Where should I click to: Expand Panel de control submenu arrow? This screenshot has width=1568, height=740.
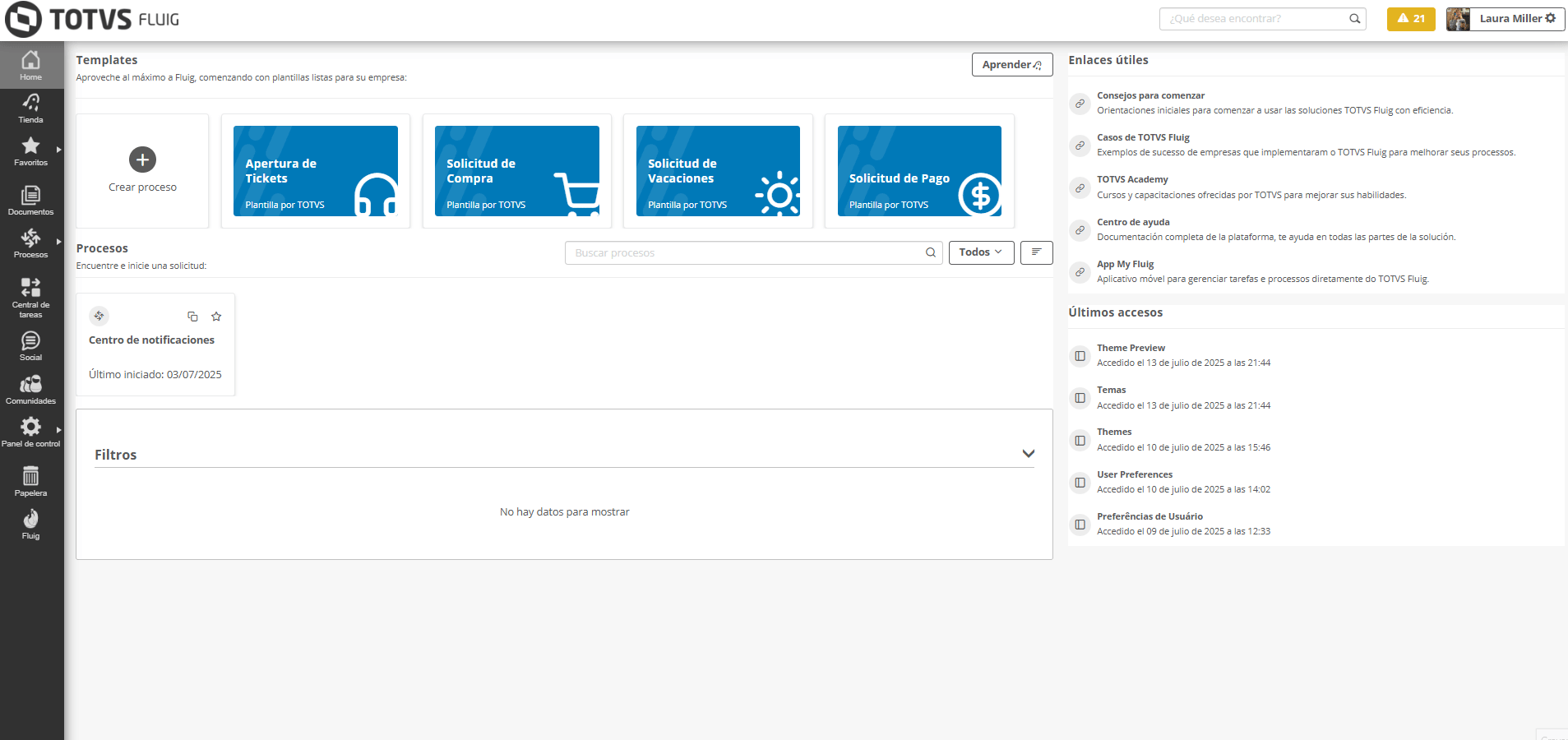58,430
